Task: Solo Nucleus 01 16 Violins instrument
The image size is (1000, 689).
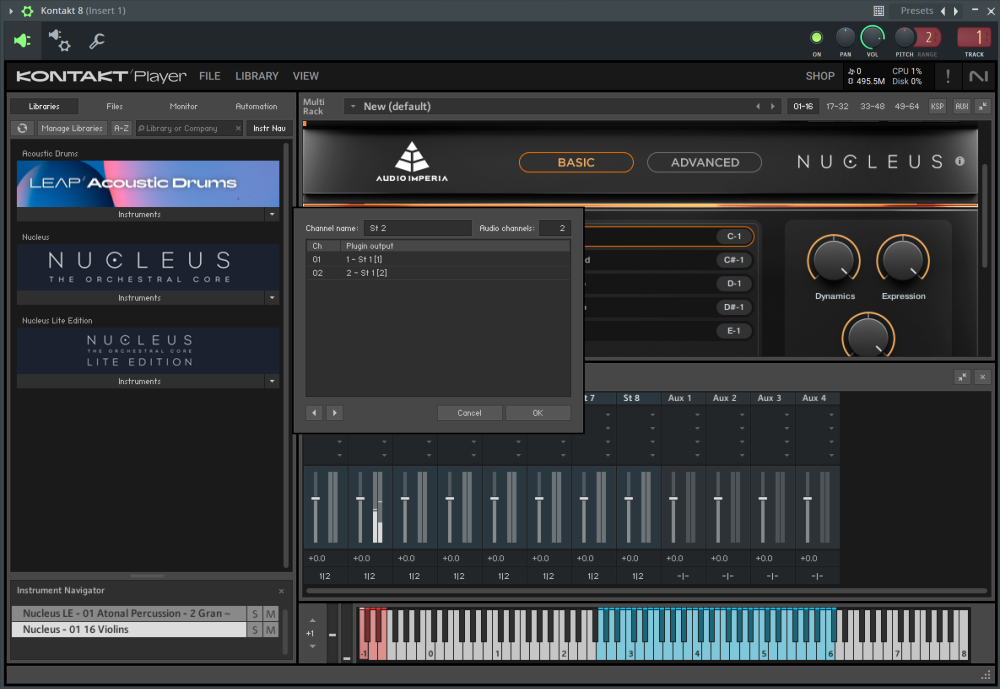Action: (x=254, y=630)
